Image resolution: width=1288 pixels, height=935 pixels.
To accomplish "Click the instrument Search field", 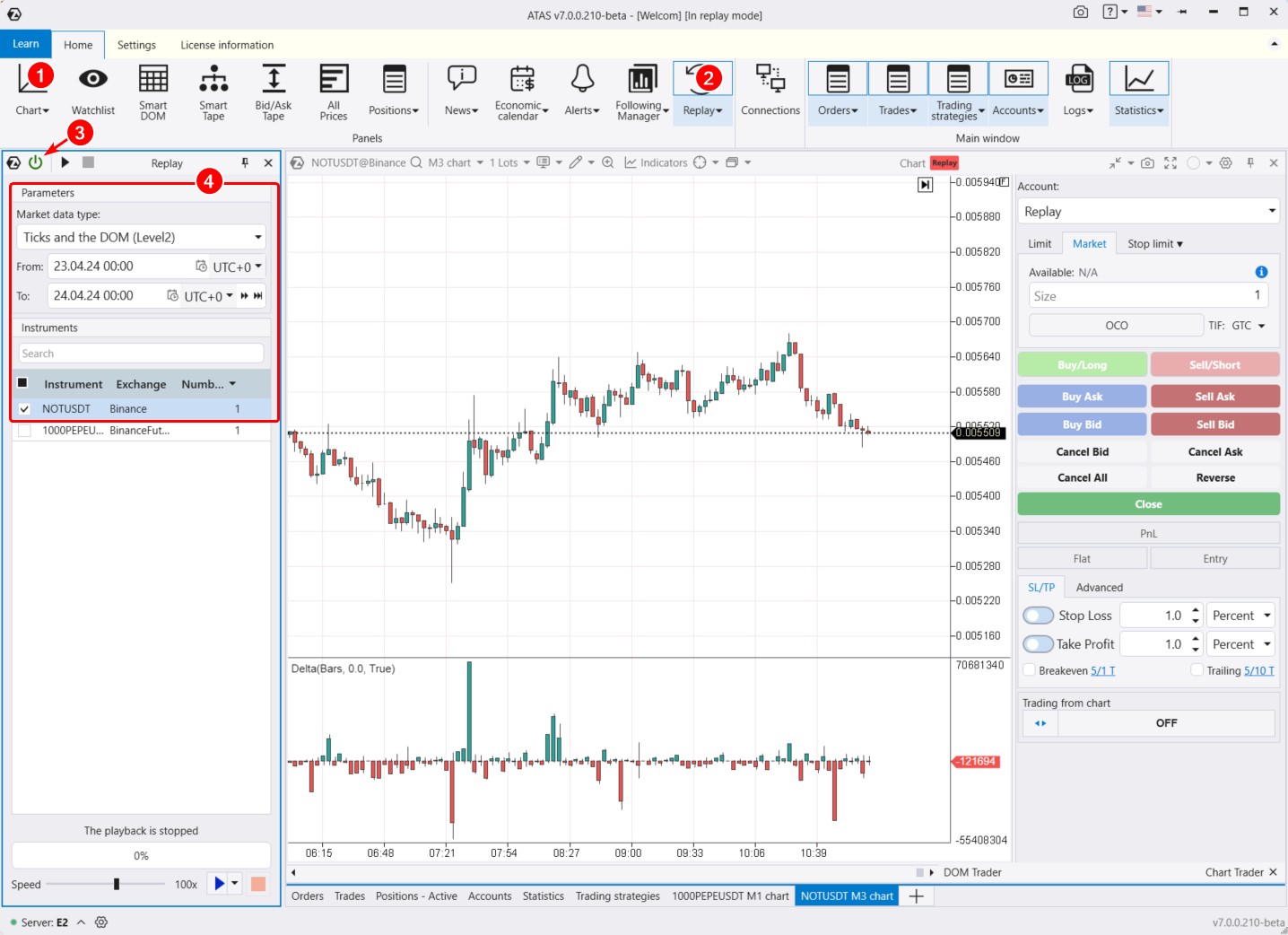I will [x=140, y=353].
